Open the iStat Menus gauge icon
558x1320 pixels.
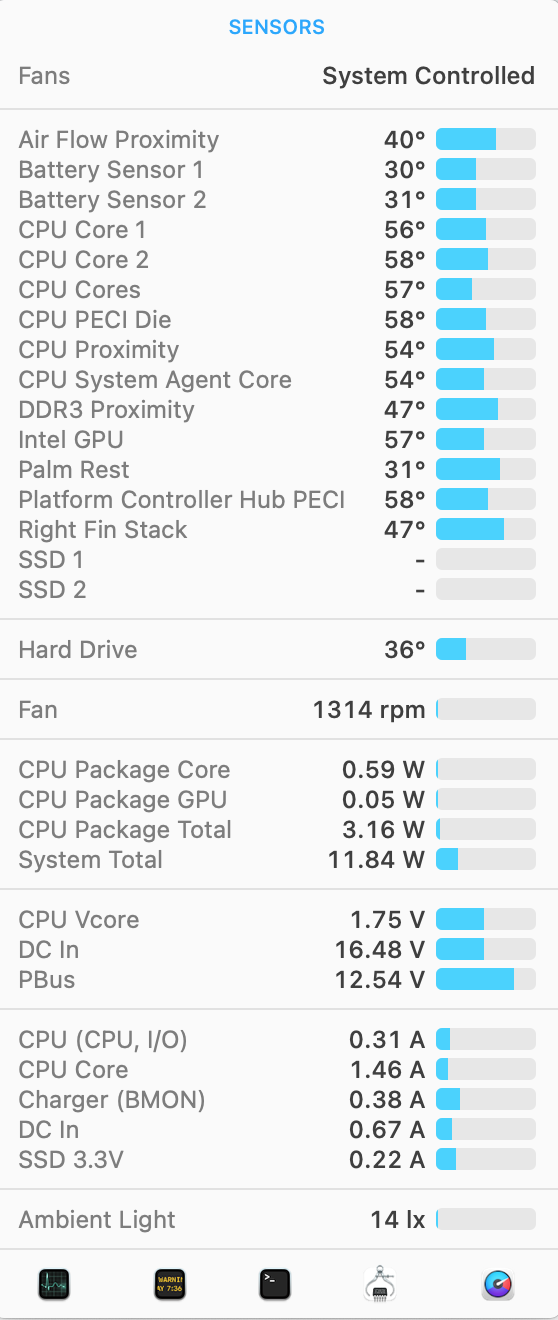click(x=498, y=1284)
